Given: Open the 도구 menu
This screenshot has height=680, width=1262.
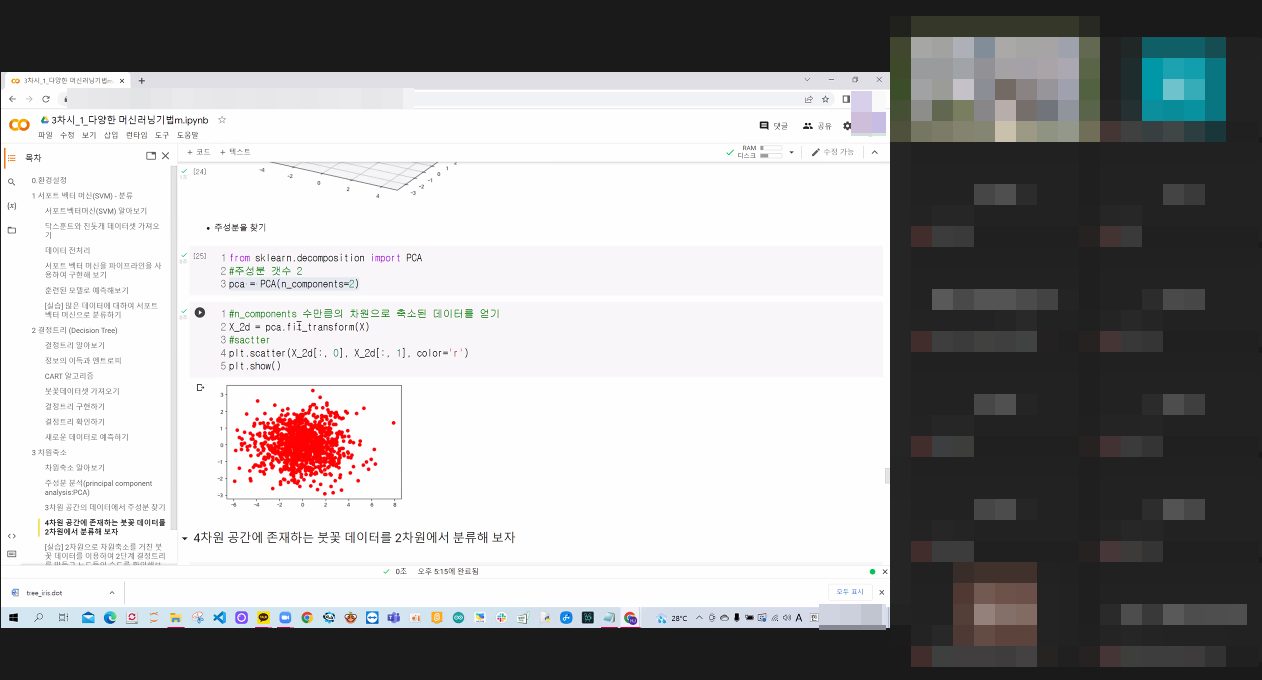Looking at the screenshot, I should coord(162,135).
